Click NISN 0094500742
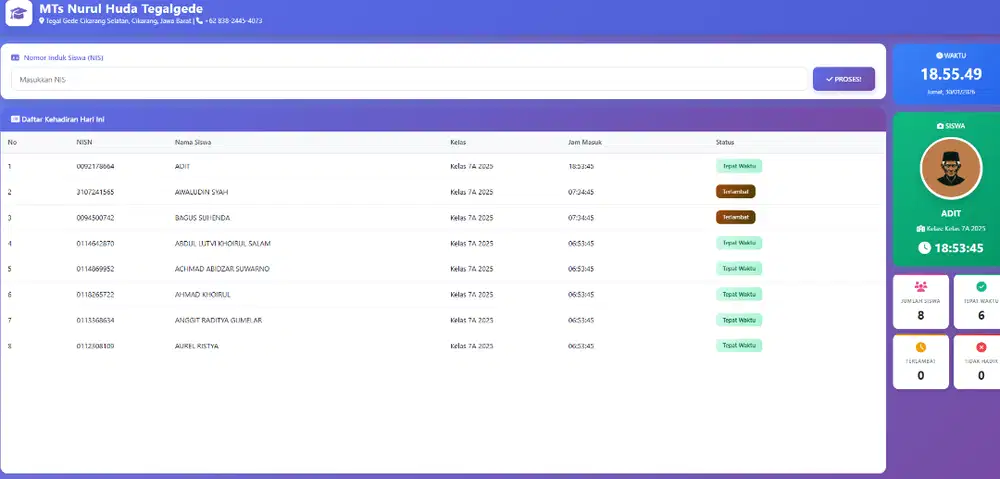The image size is (1000, 479). pos(96,218)
